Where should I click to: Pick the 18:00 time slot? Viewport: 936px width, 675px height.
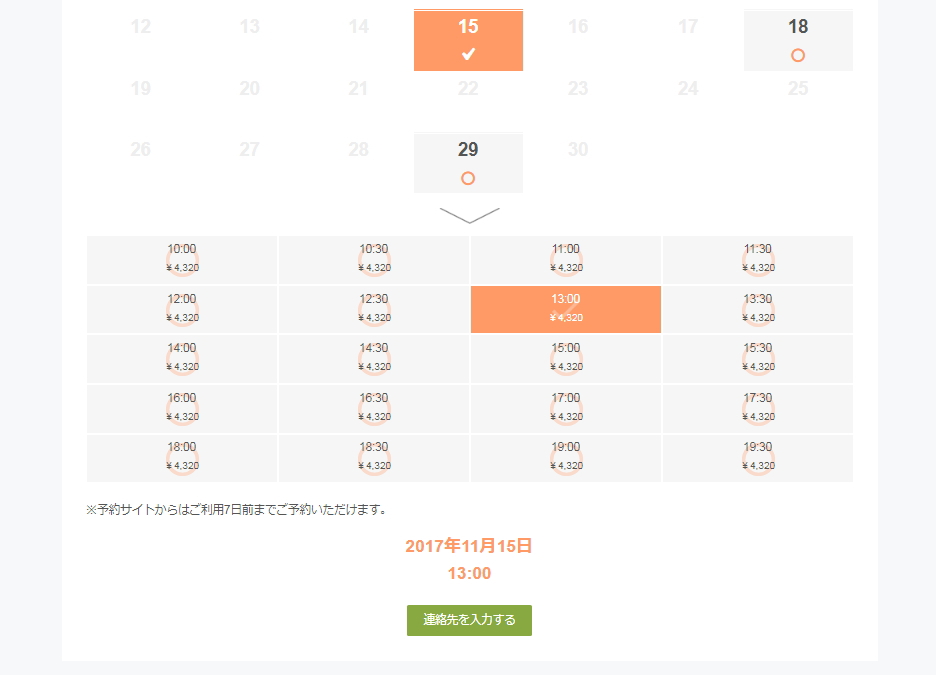(182, 457)
